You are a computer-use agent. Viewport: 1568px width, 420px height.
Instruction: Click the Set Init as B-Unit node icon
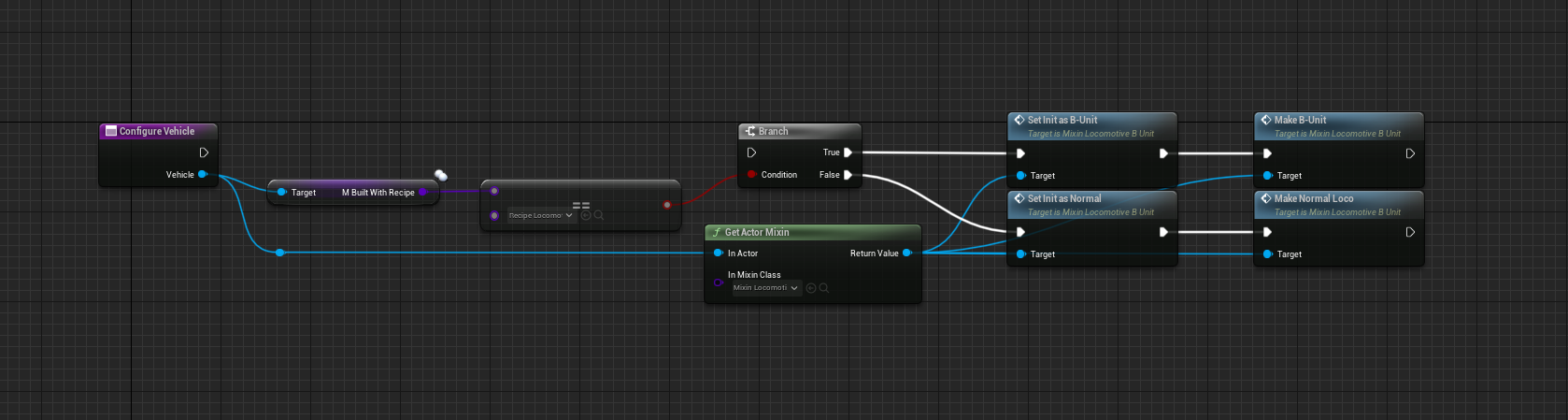point(1019,120)
